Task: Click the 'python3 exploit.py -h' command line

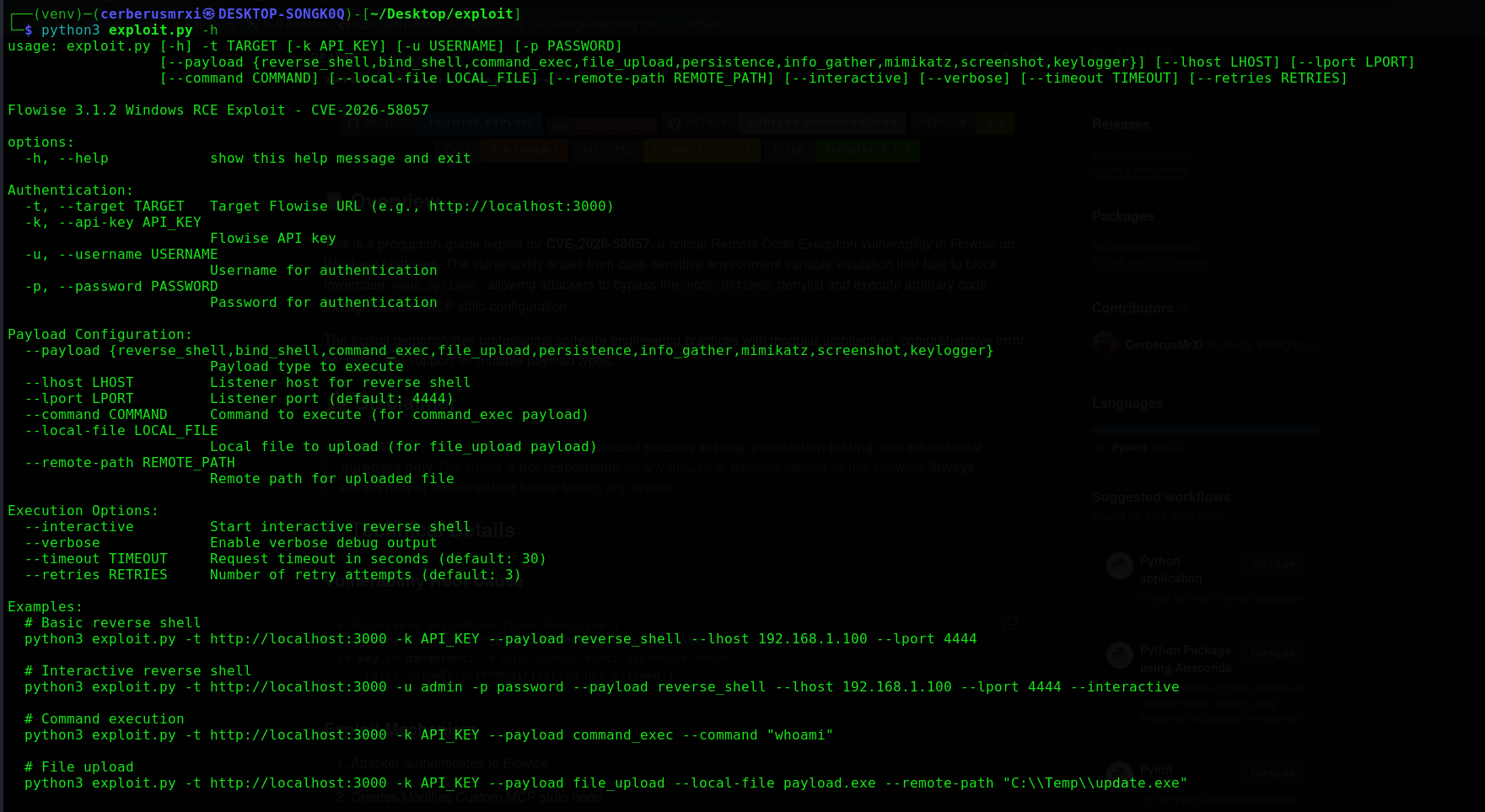Action: point(130,30)
